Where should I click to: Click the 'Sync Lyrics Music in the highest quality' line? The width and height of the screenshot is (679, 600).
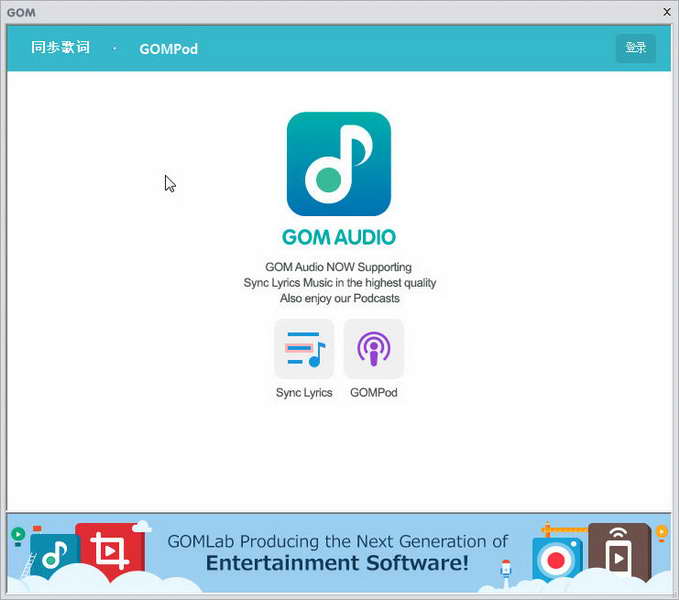340,283
